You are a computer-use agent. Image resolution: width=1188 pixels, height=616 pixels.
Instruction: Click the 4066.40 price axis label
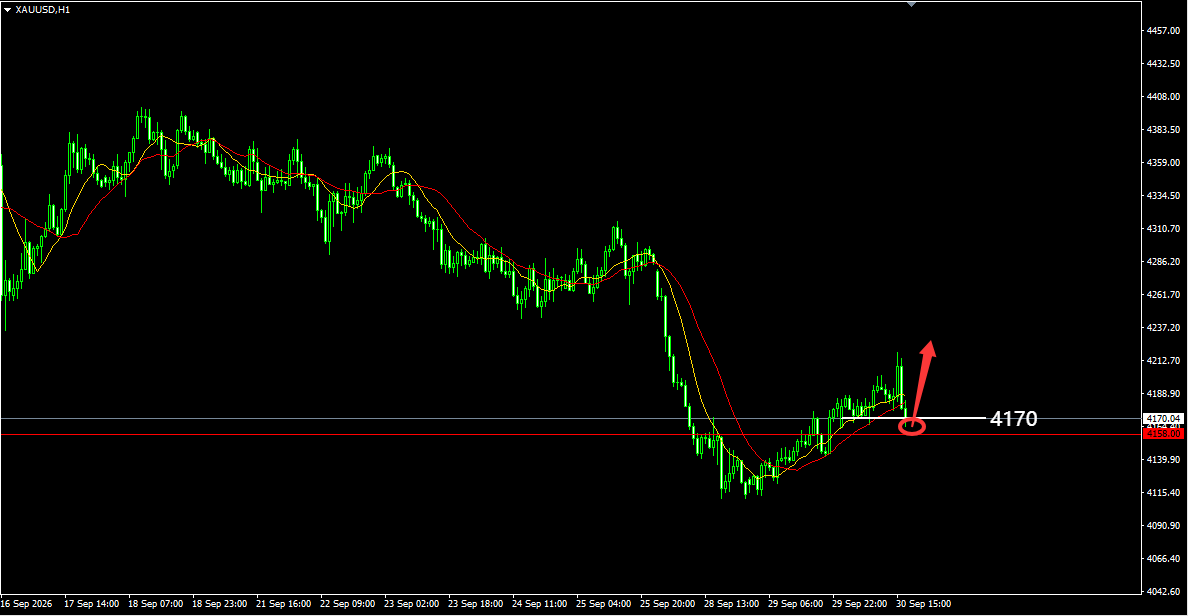(1163, 558)
